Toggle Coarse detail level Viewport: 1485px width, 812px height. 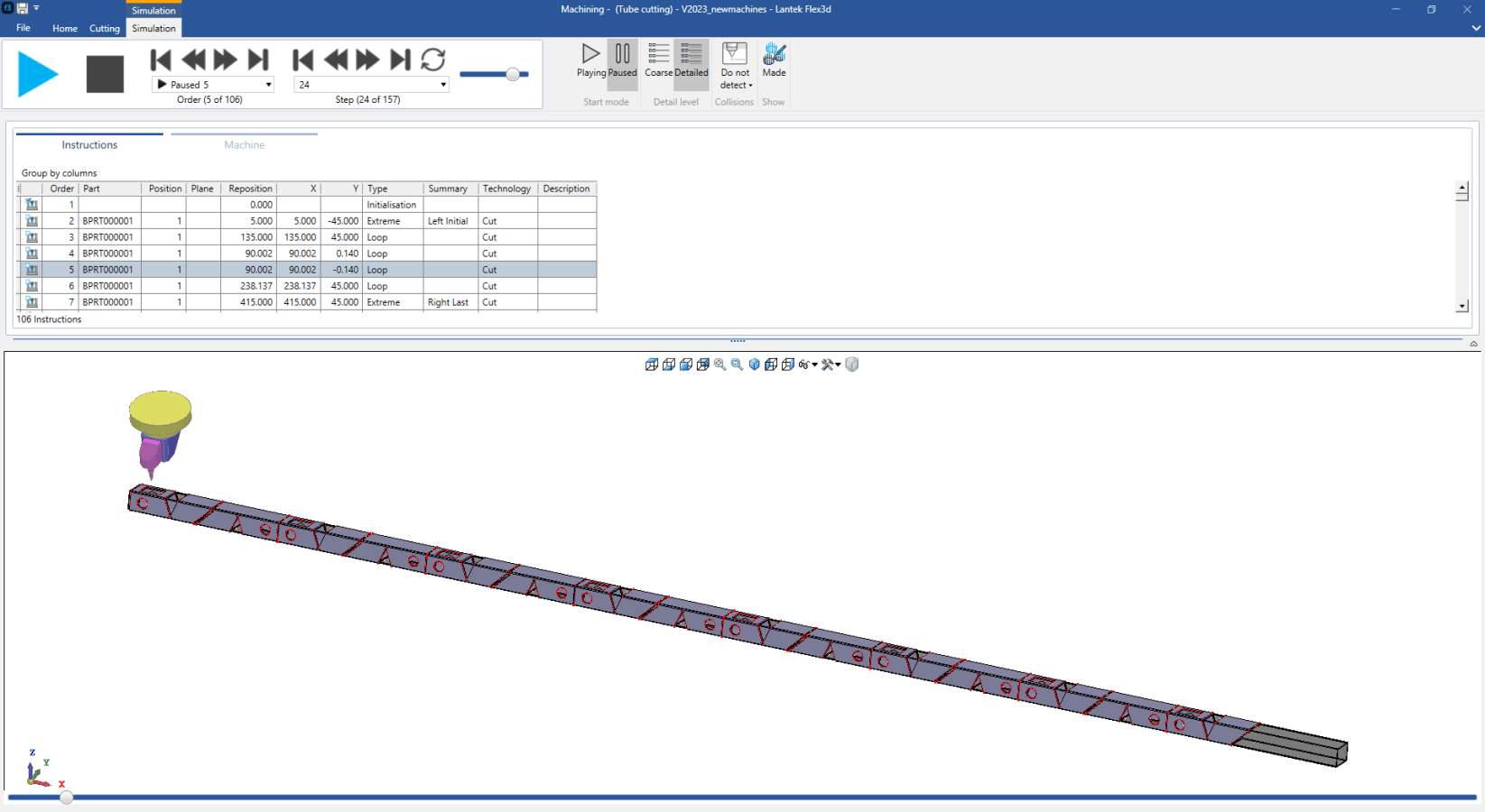(x=658, y=60)
